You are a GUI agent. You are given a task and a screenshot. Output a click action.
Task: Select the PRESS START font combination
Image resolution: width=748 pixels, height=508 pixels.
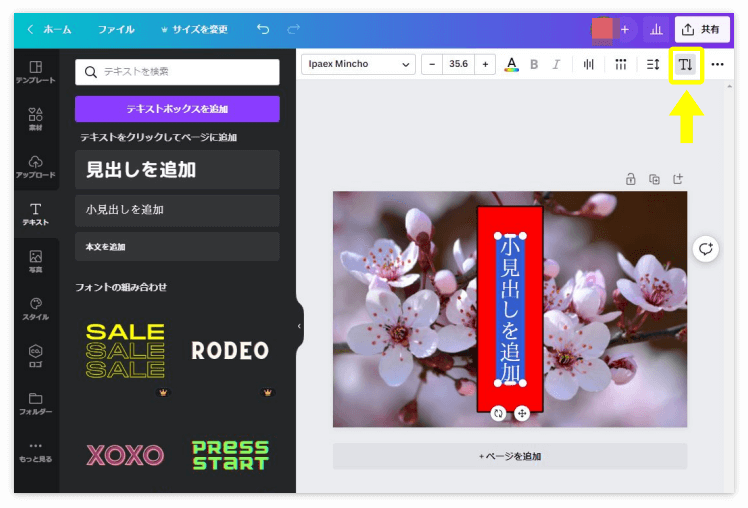pos(230,455)
